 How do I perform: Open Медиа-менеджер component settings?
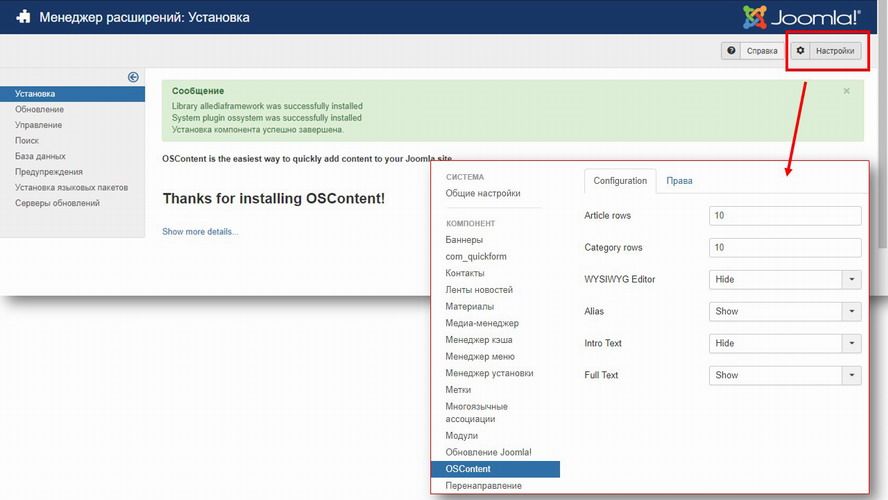(482, 323)
